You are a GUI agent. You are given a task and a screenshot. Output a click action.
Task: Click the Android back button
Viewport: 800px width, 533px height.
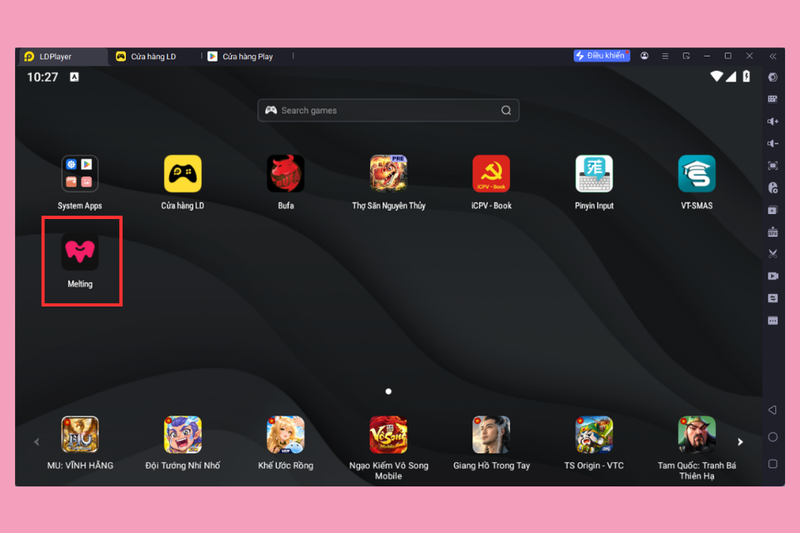point(772,410)
